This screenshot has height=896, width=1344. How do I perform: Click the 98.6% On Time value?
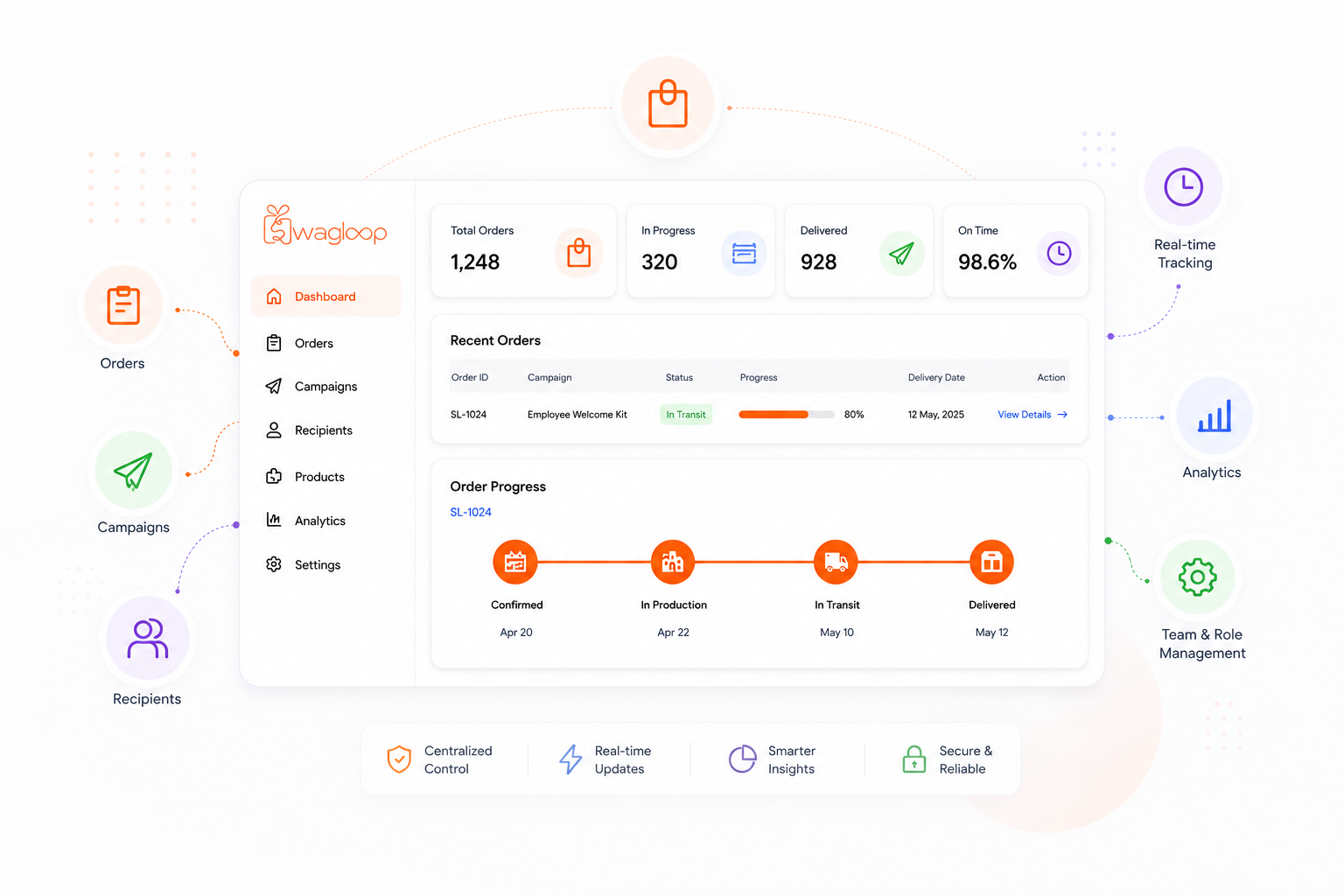[987, 262]
